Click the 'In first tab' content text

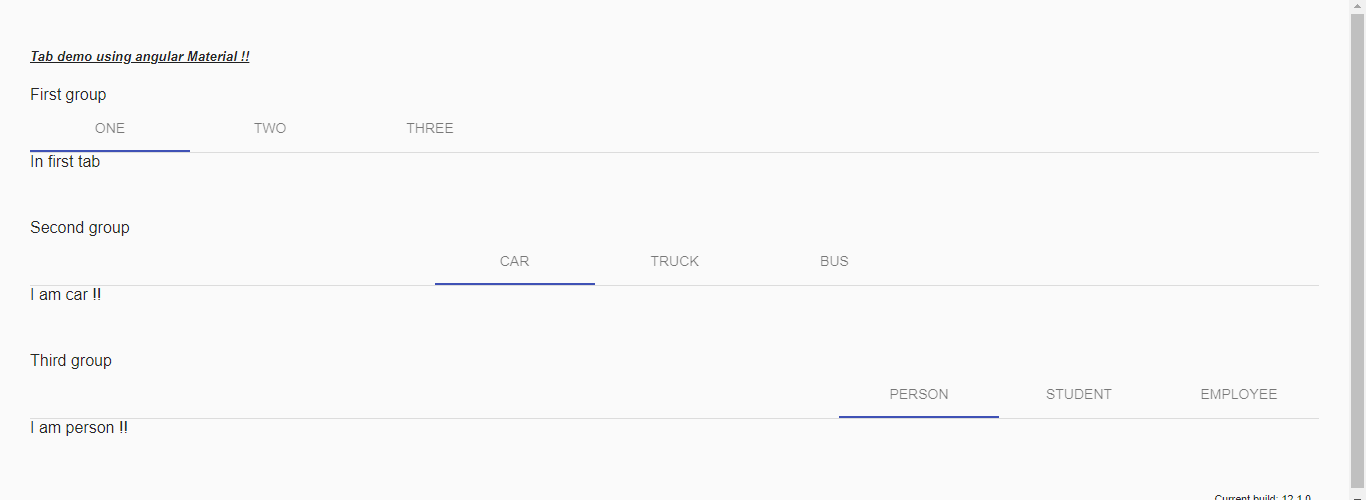pos(65,162)
